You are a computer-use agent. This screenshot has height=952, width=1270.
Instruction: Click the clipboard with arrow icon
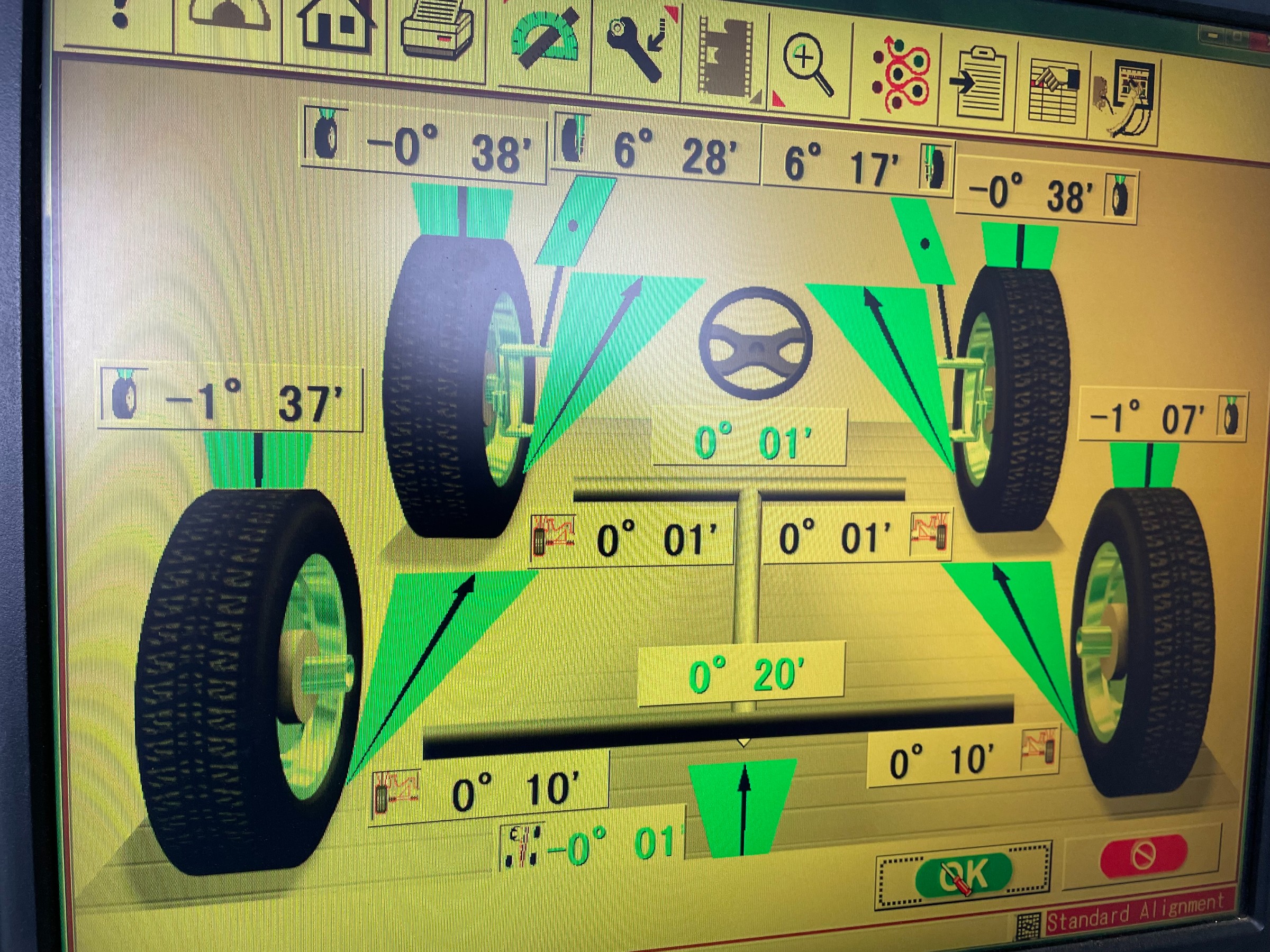(978, 83)
